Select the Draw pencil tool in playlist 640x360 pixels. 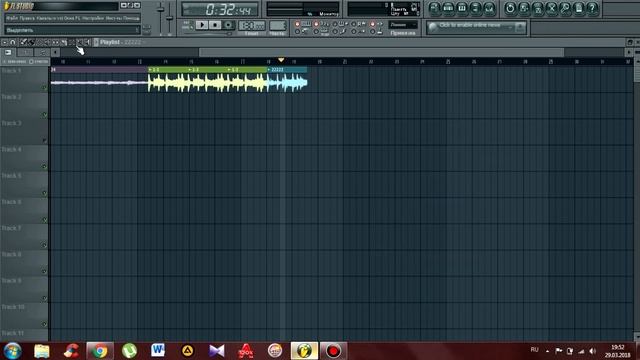(23, 42)
